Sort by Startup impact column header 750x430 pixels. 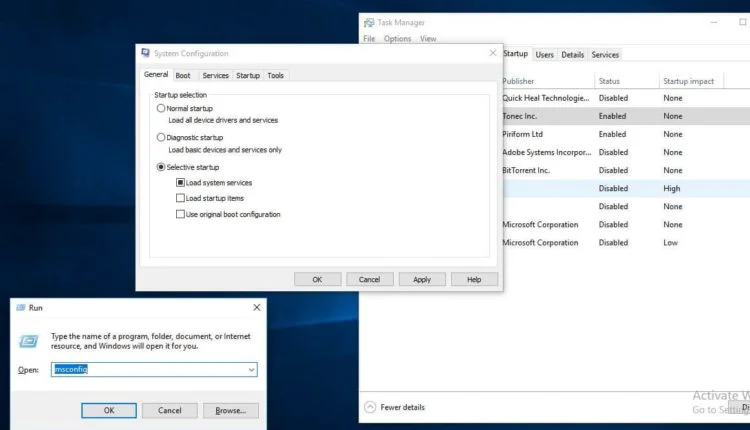click(x=691, y=81)
